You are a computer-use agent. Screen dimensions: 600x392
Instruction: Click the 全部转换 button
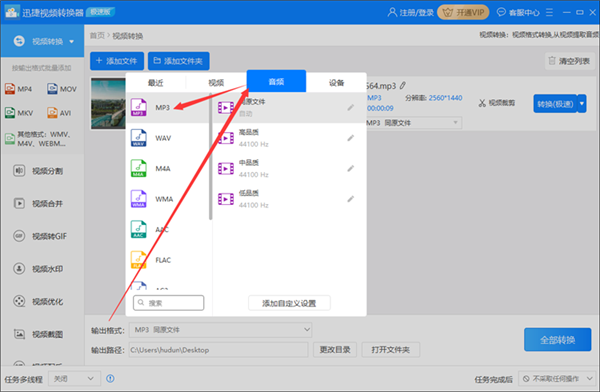[x=558, y=340]
